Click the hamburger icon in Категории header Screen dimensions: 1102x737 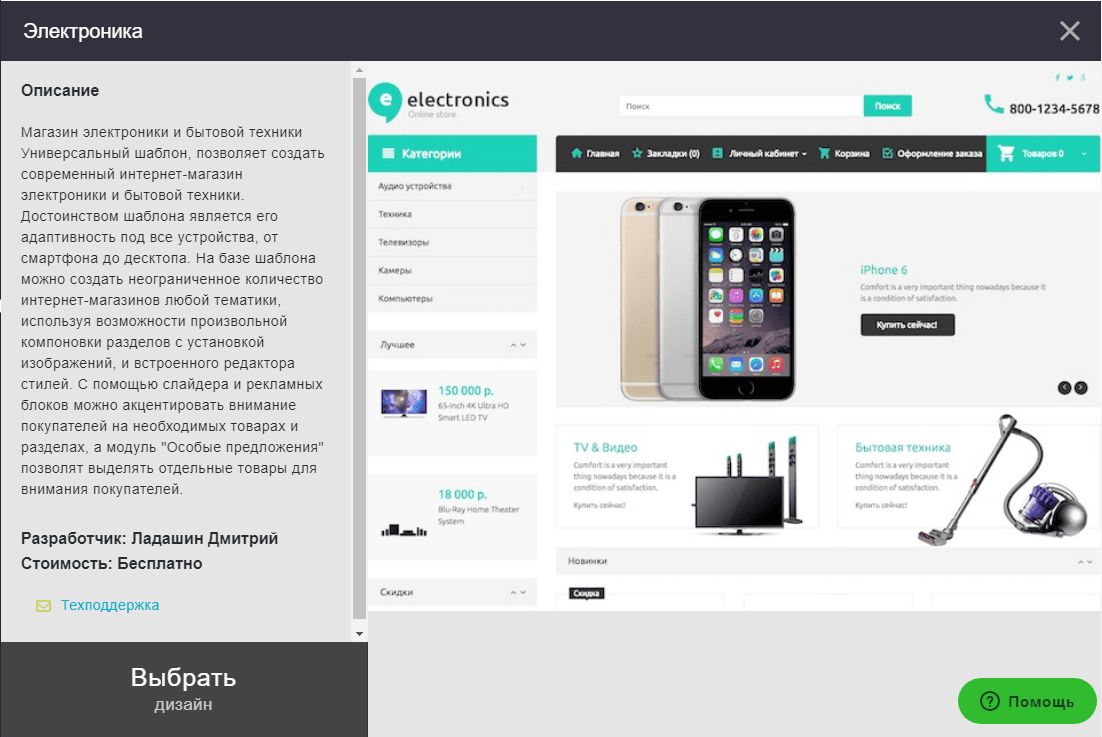click(x=388, y=153)
